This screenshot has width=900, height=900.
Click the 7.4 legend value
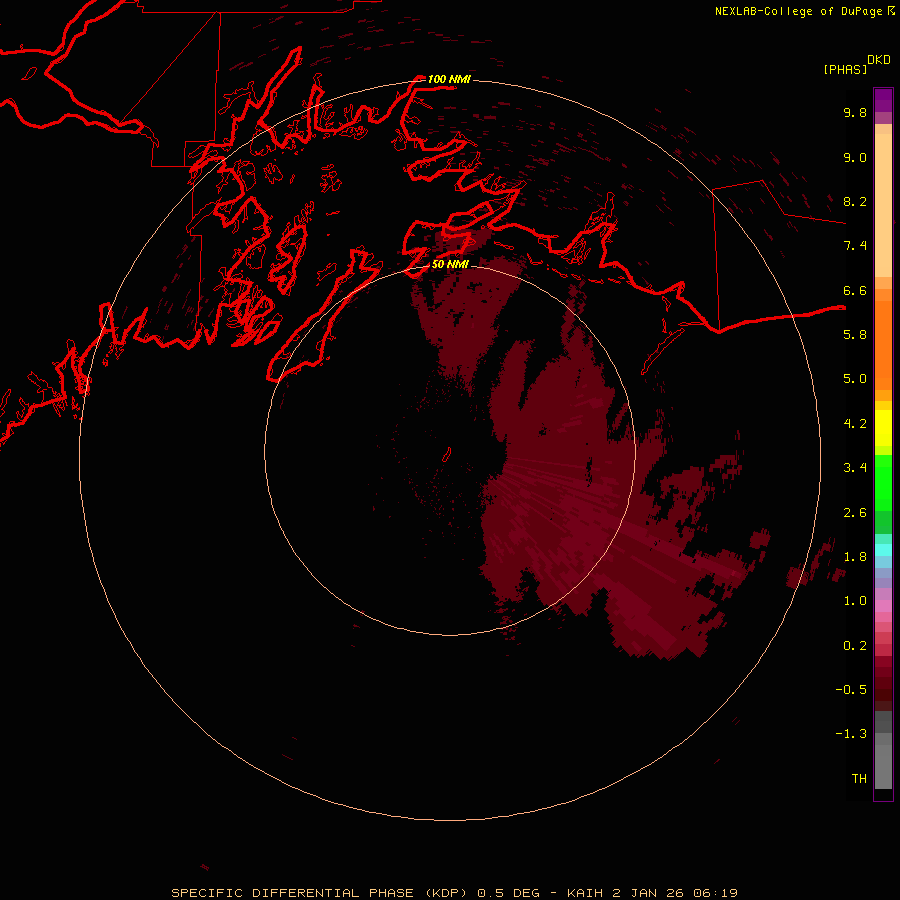coord(855,246)
